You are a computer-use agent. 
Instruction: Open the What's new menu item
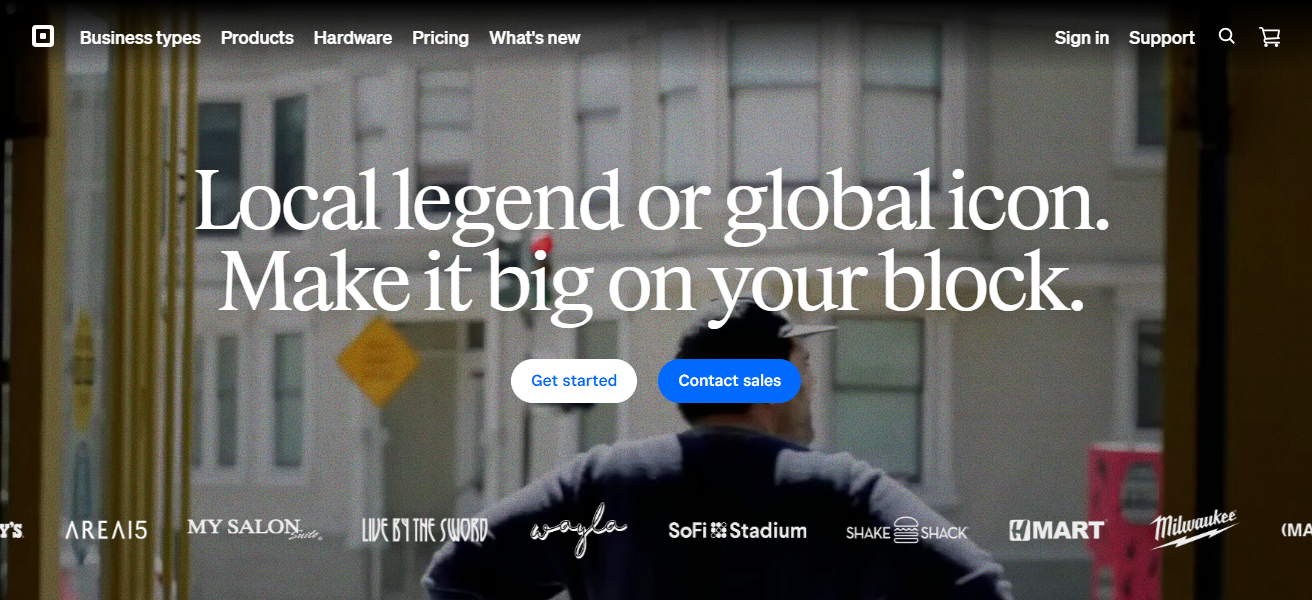point(535,38)
